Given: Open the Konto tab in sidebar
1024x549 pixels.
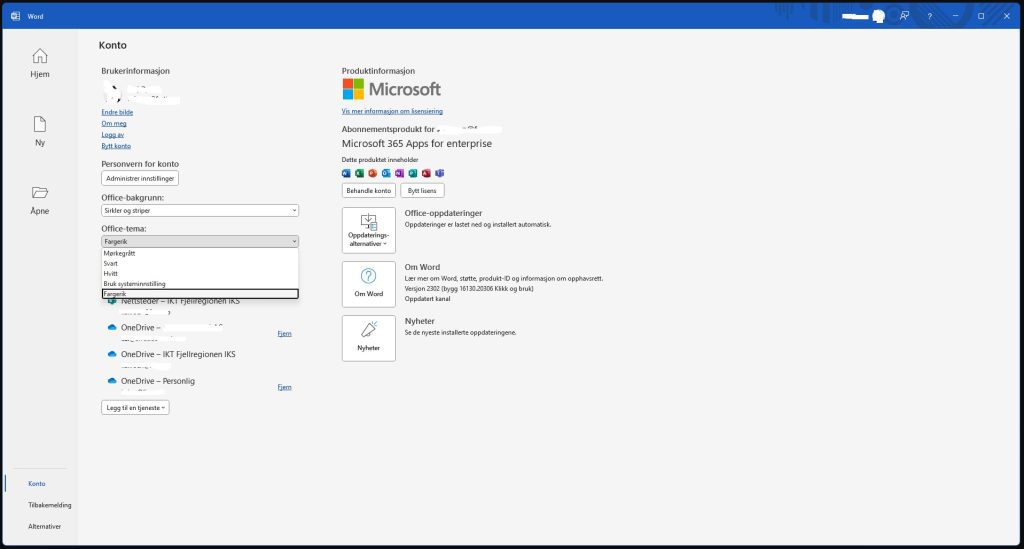Looking at the screenshot, I should tap(37, 484).
